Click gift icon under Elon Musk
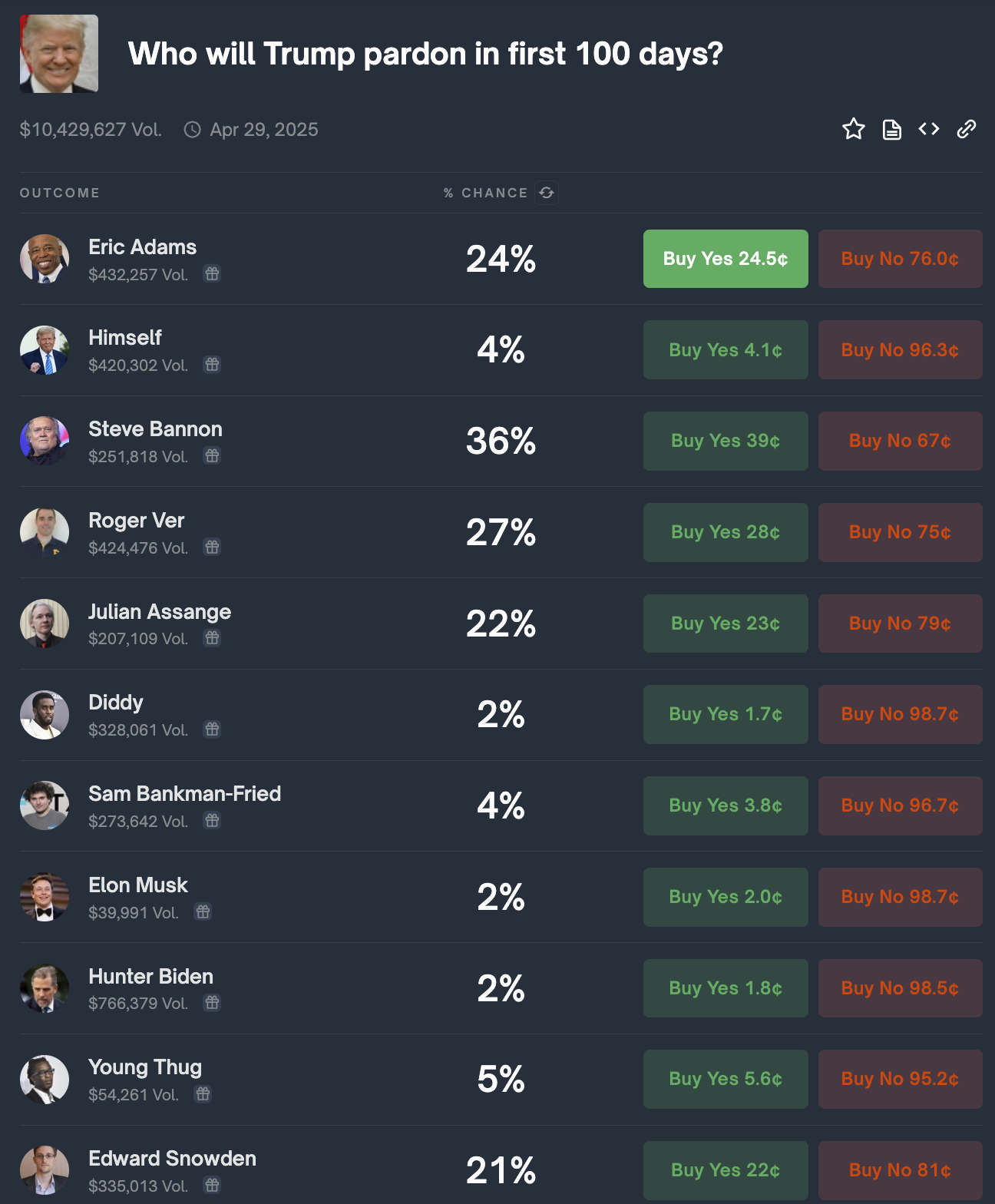 click(x=203, y=911)
